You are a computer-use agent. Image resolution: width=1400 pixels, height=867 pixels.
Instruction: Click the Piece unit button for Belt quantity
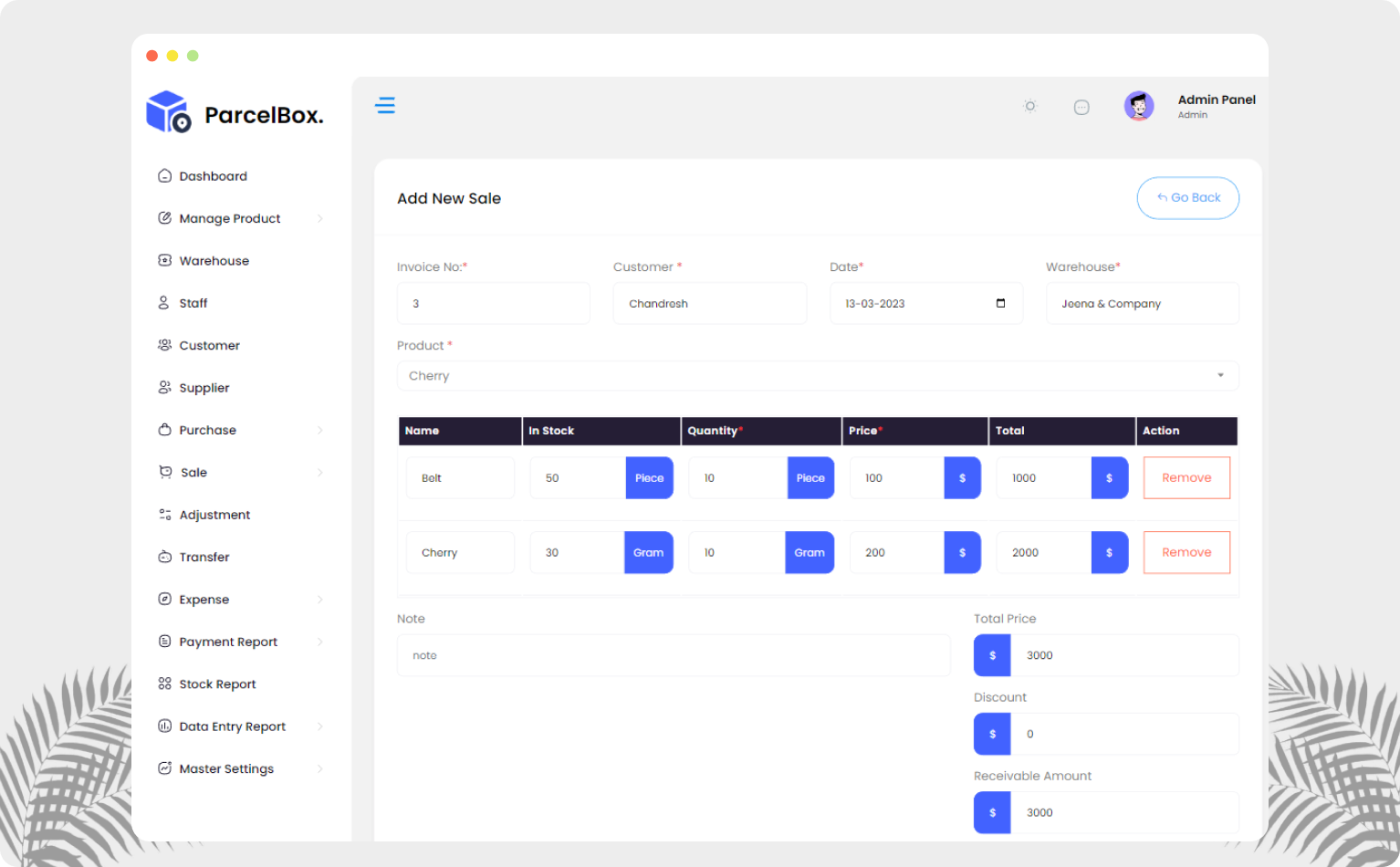pyautogui.click(x=810, y=477)
